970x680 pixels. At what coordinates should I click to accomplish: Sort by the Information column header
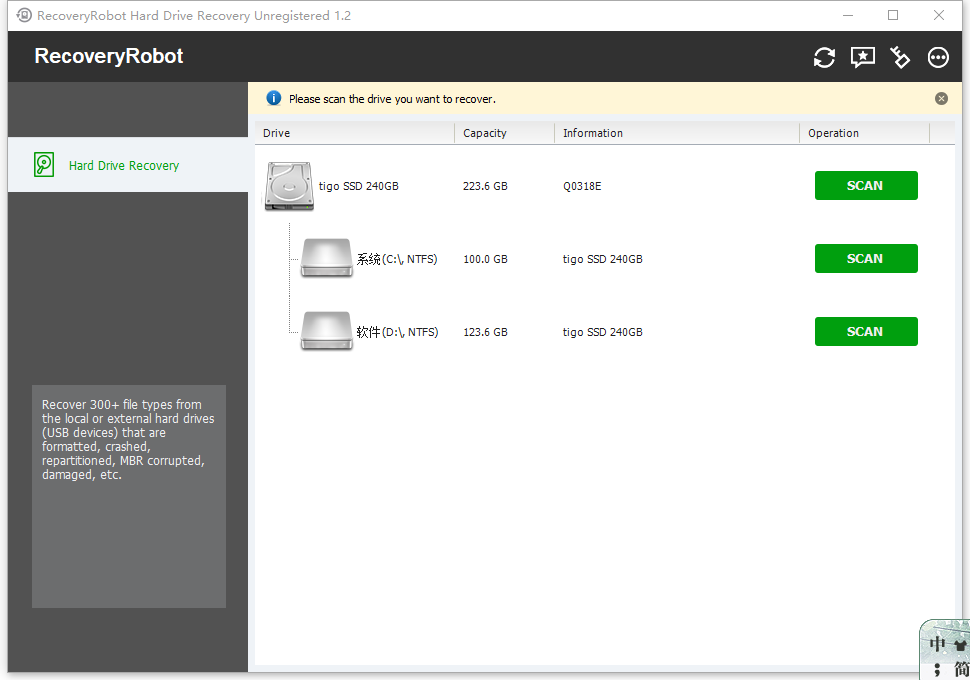click(677, 133)
